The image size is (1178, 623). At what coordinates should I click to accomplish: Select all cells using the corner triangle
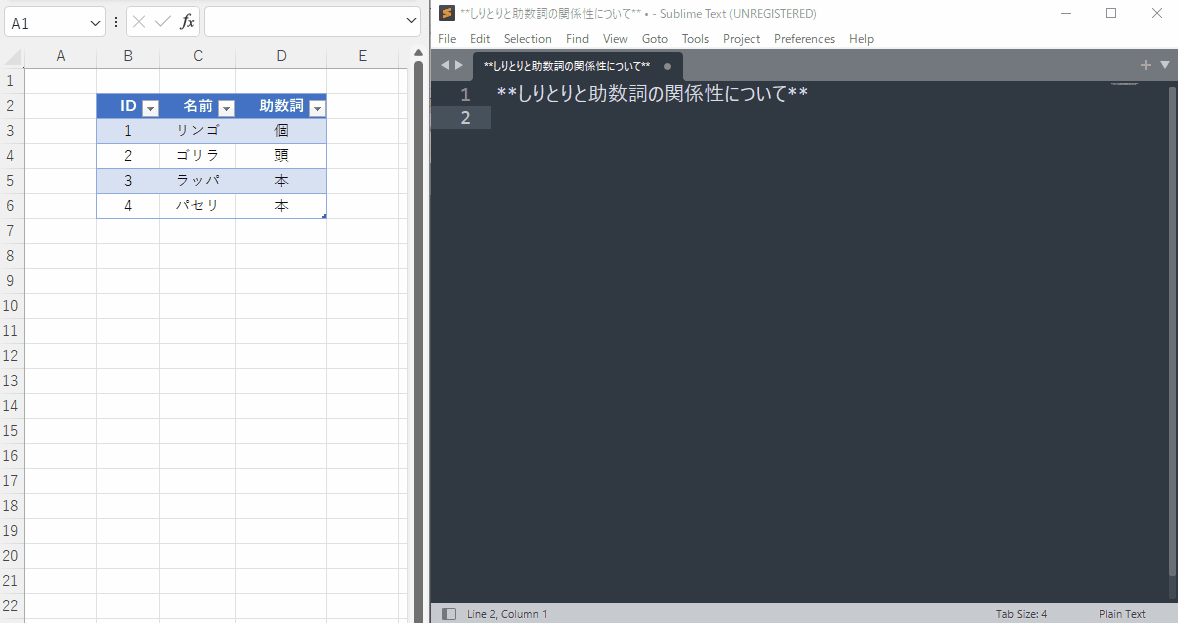pyautogui.click(x=14, y=56)
